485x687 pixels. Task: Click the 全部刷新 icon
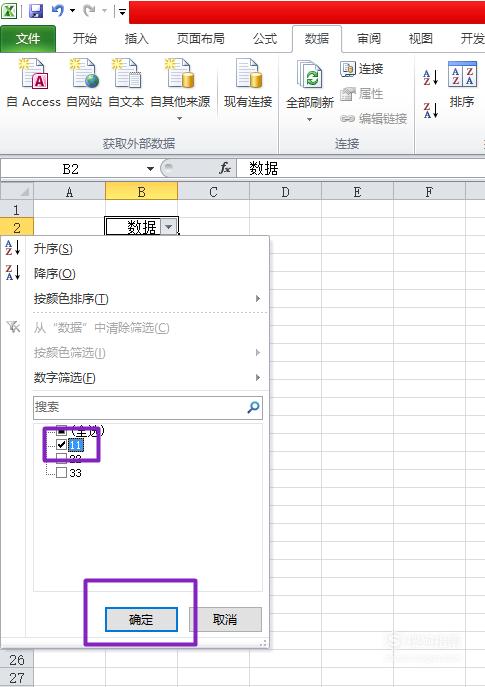pos(310,74)
